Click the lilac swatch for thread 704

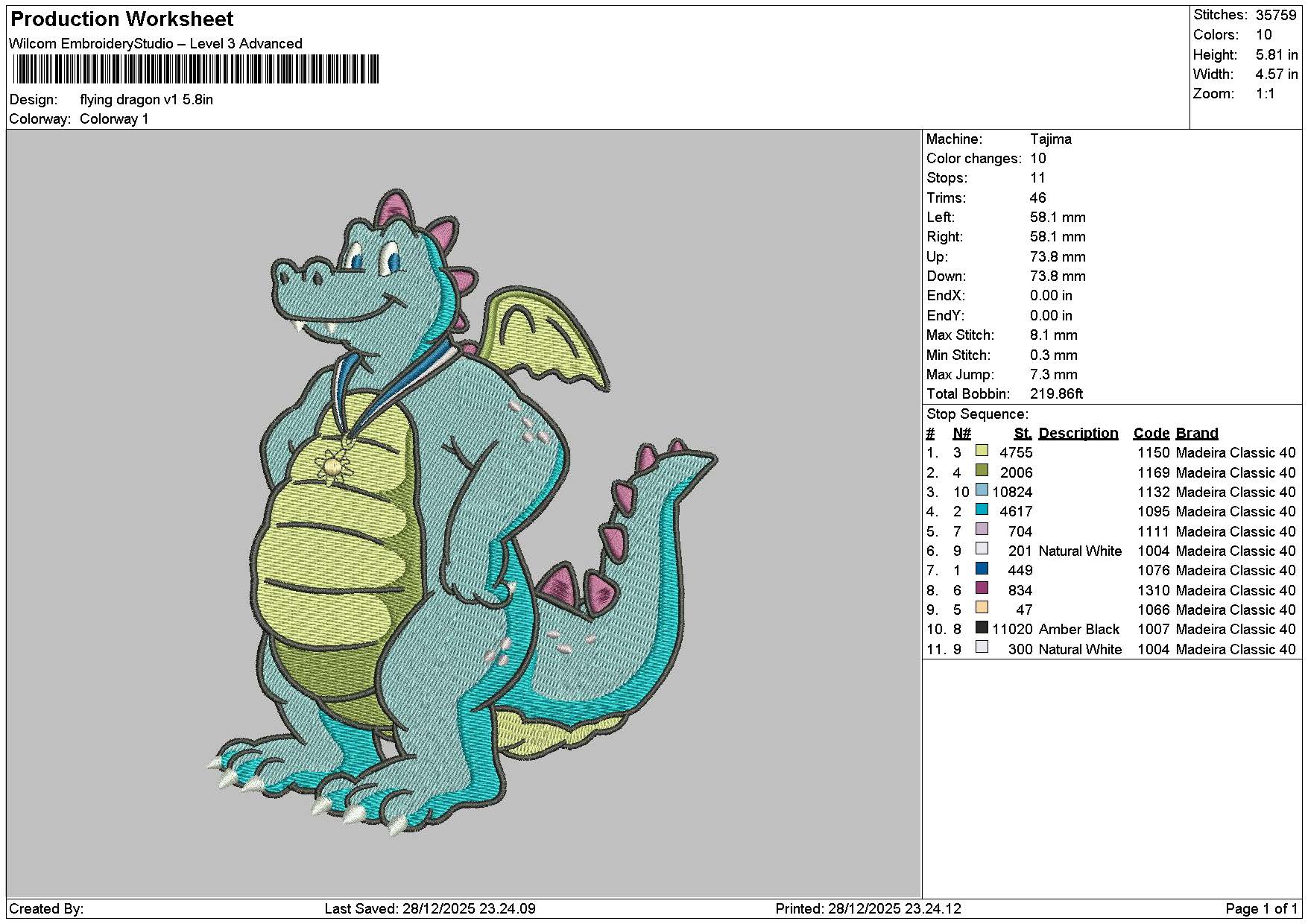pyautogui.click(x=982, y=529)
